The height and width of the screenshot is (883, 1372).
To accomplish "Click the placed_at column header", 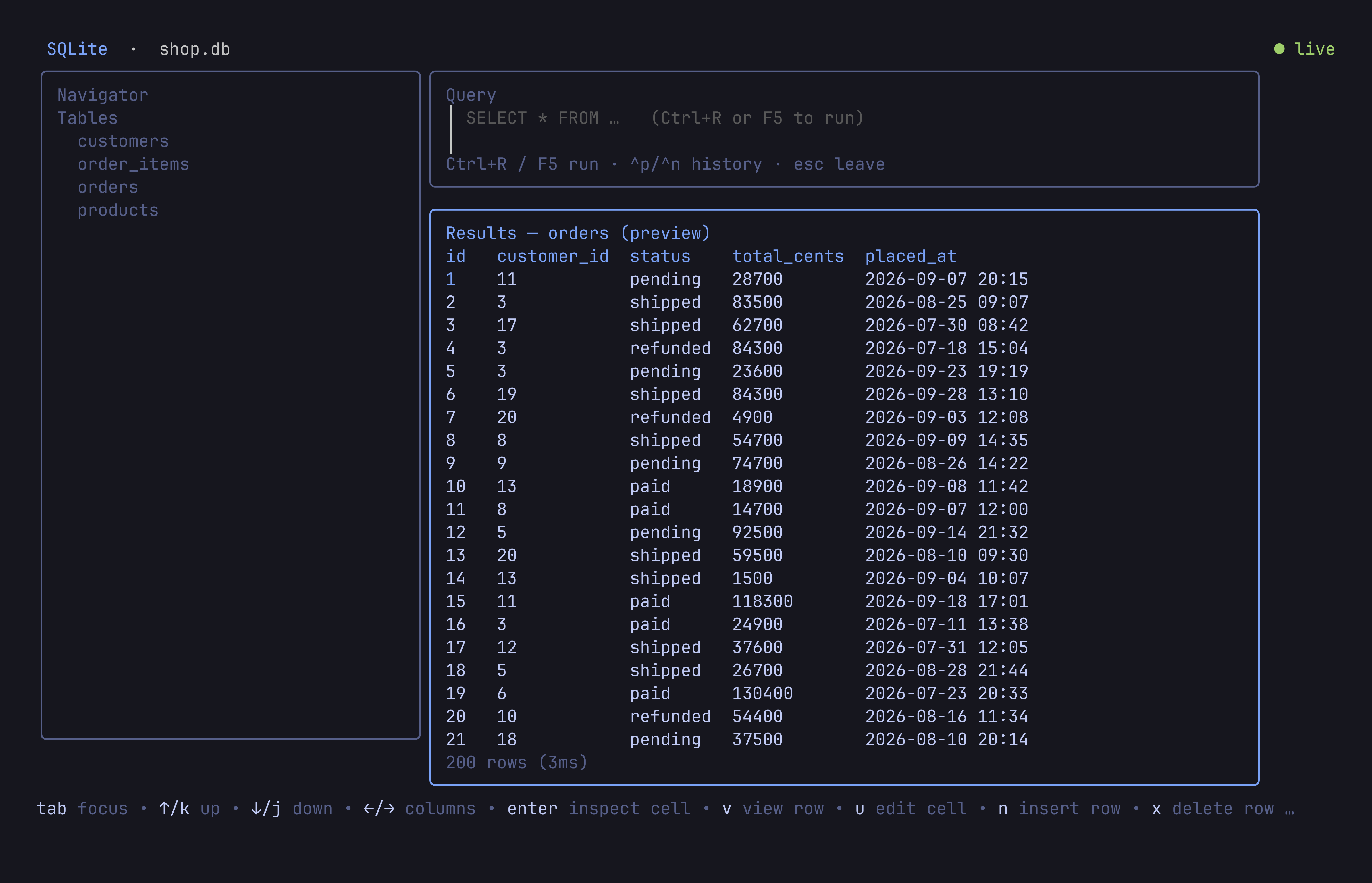I will [x=910, y=256].
